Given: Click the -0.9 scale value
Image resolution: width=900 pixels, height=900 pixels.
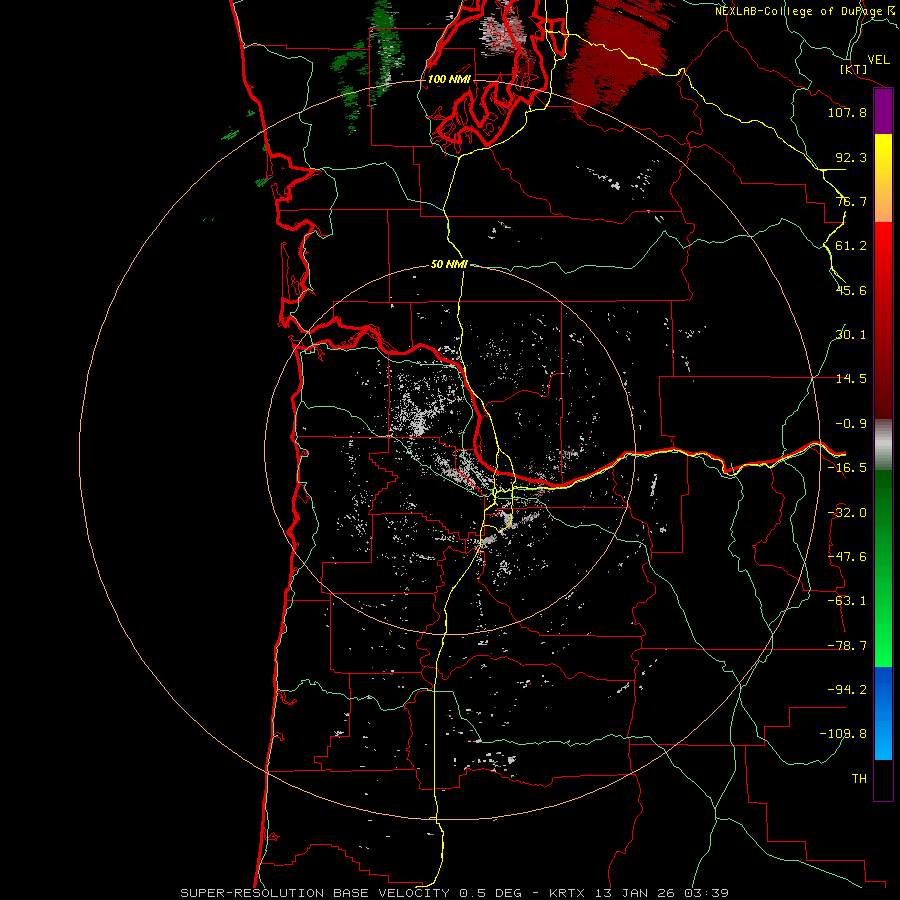Looking at the screenshot, I should click(851, 424).
